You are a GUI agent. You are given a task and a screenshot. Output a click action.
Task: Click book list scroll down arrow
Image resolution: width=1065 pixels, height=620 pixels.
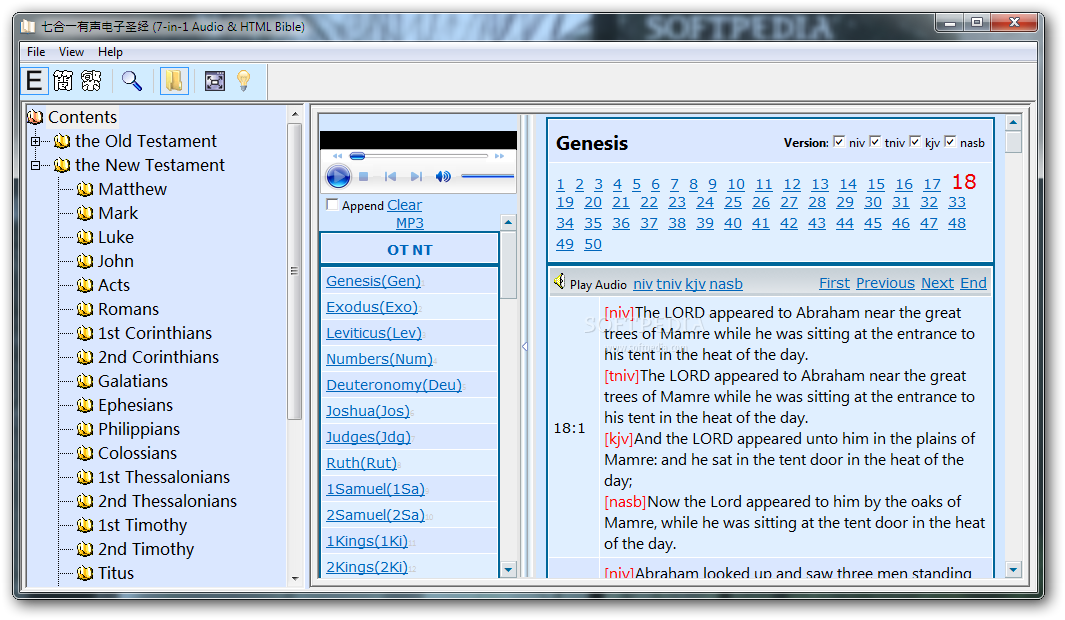508,569
